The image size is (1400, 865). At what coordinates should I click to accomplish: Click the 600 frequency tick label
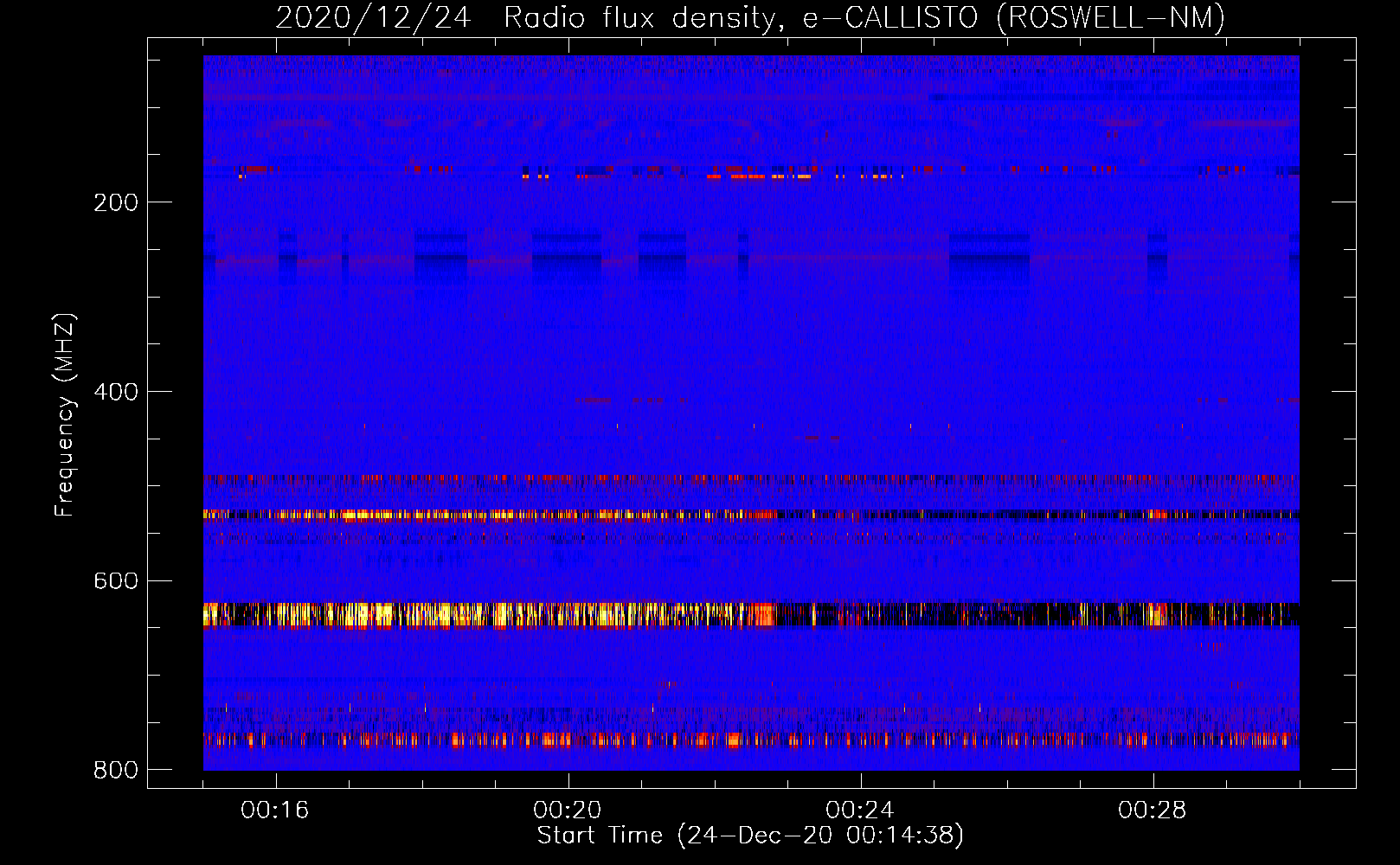pos(116,580)
